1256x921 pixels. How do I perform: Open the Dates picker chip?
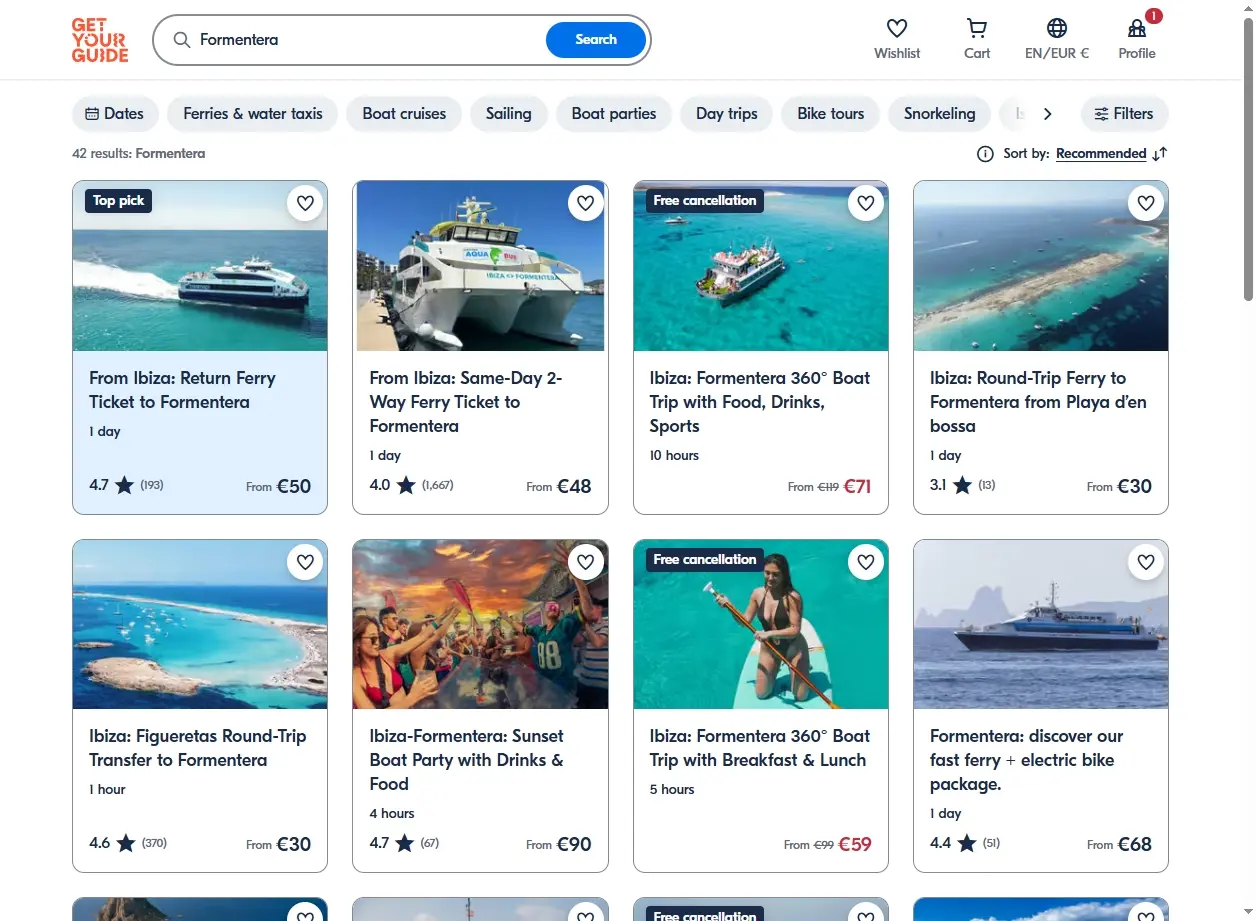[x=115, y=114]
